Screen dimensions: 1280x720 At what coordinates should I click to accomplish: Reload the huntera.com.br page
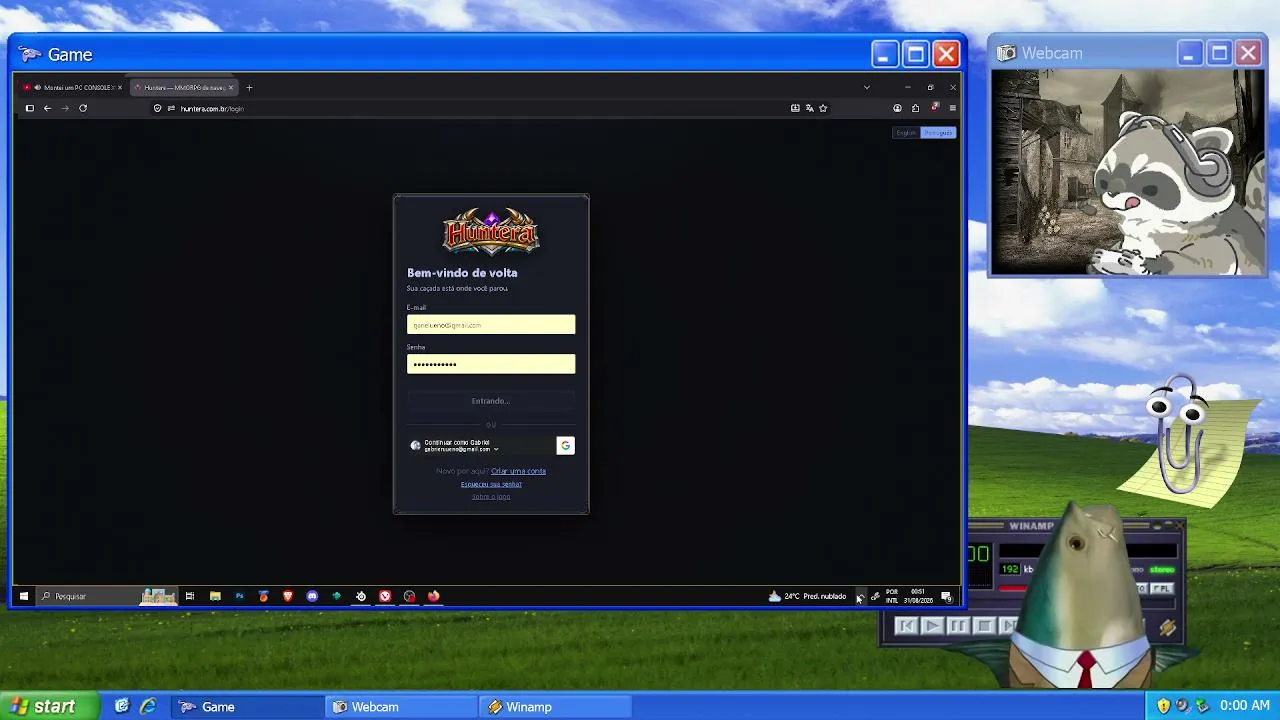pos(83,108)
